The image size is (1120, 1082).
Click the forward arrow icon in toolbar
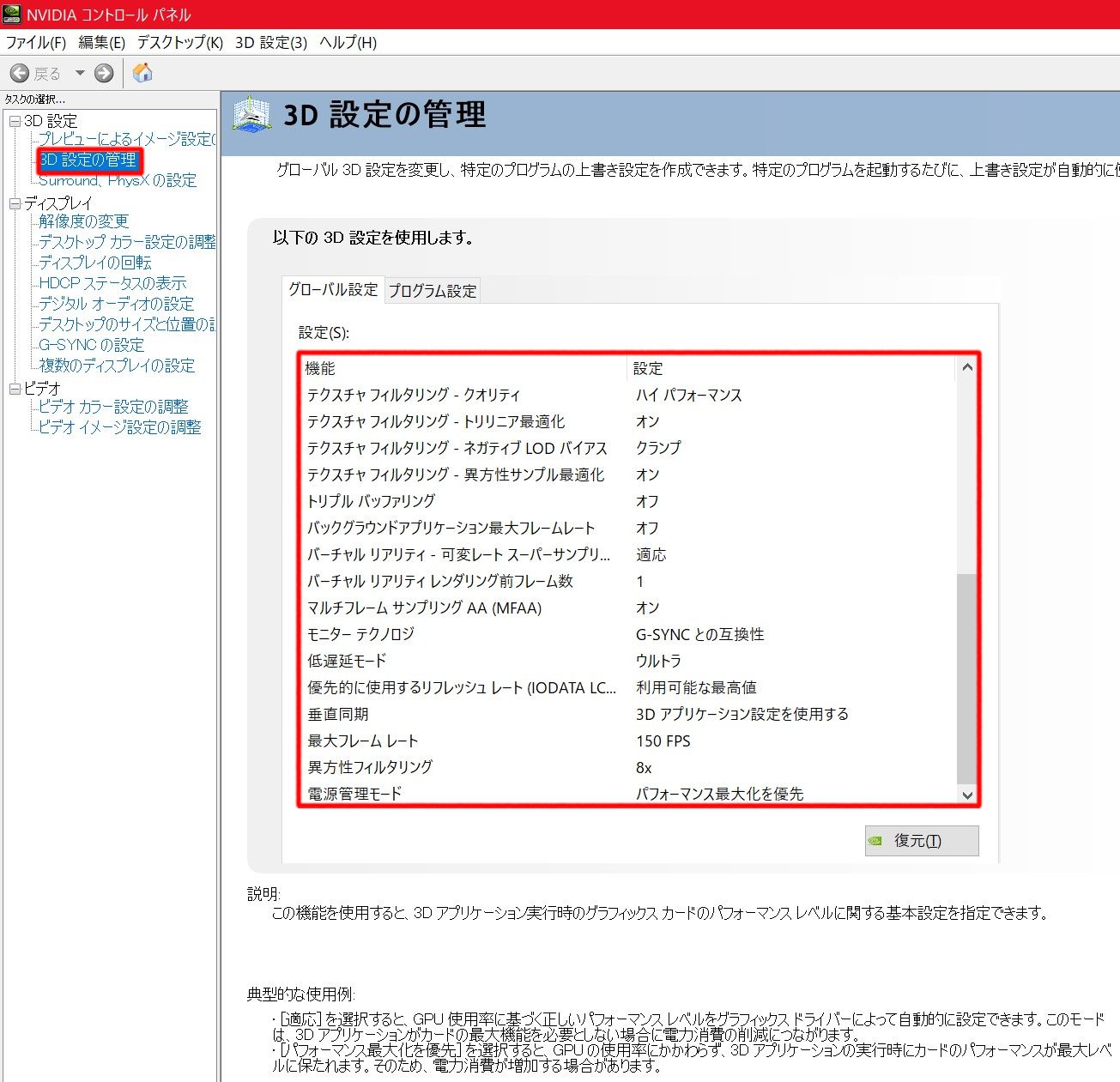pos(104,74)
